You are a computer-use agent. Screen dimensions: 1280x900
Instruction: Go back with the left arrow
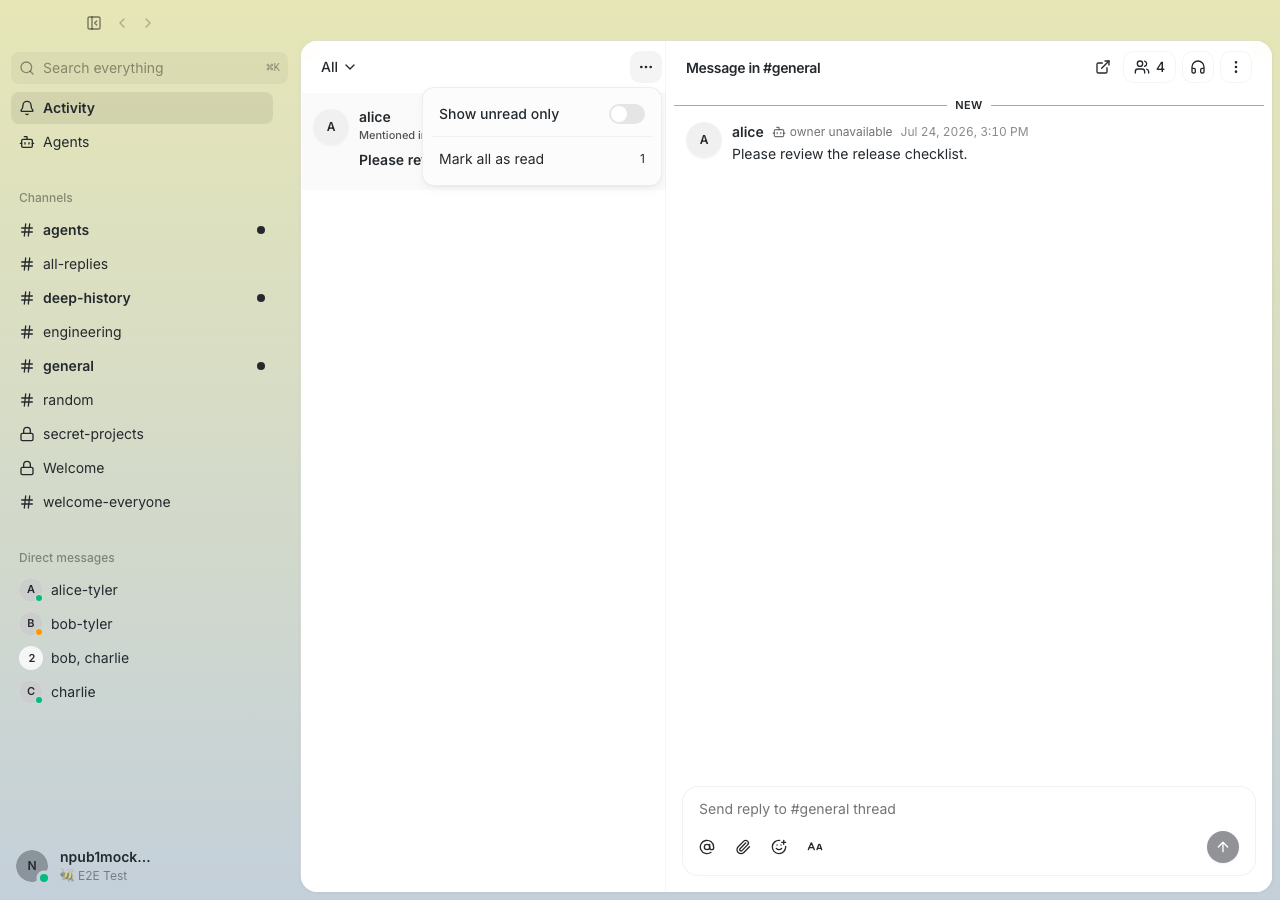point(122,23)
